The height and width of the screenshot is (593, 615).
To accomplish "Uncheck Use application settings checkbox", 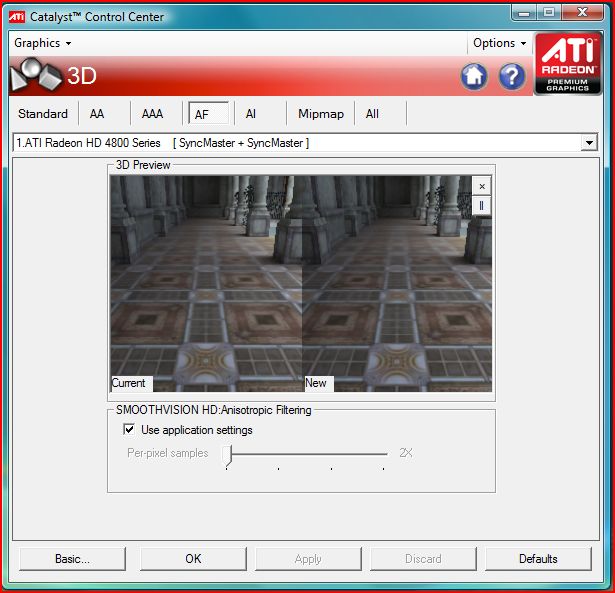I will coord(129,429).
